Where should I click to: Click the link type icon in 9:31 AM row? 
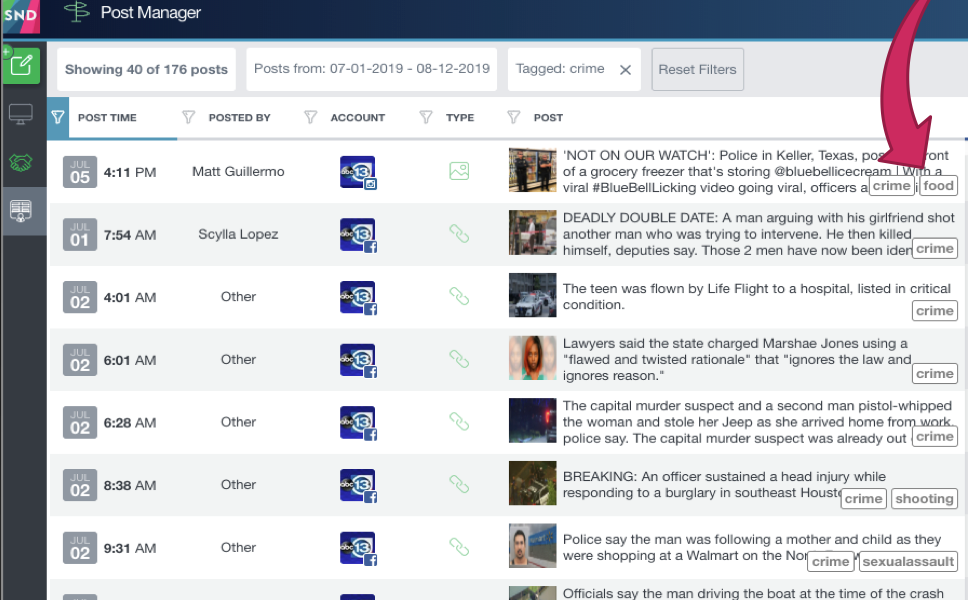tap(459, 548)
